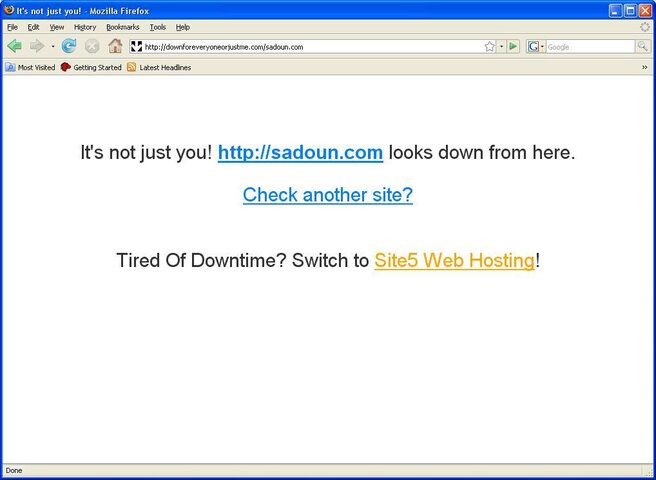Click into the URL address field
The width and height of the screenshot is (656, 480).
pos(313,47)
